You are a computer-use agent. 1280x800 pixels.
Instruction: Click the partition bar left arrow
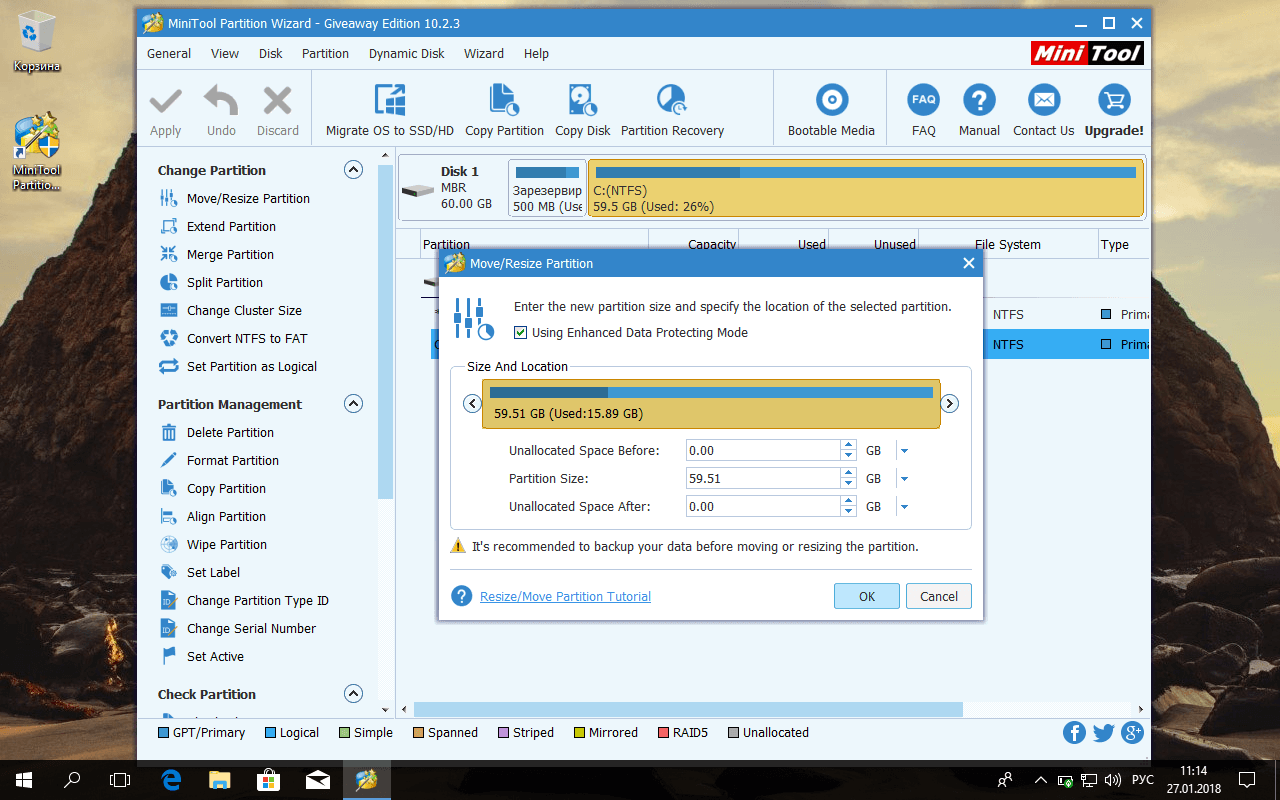[x=472, y=404]
